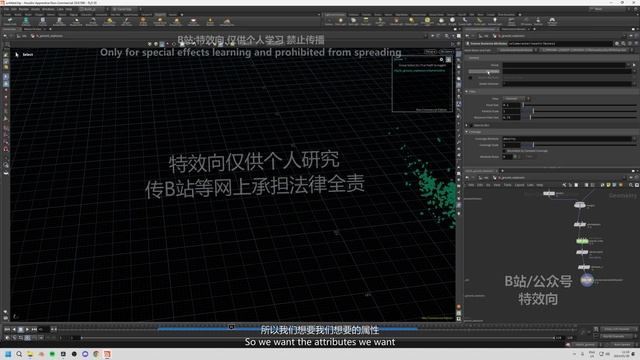Select the Spot Light shelf tool
This screenshot has width=640, height=360.
[x=353, y=21]
